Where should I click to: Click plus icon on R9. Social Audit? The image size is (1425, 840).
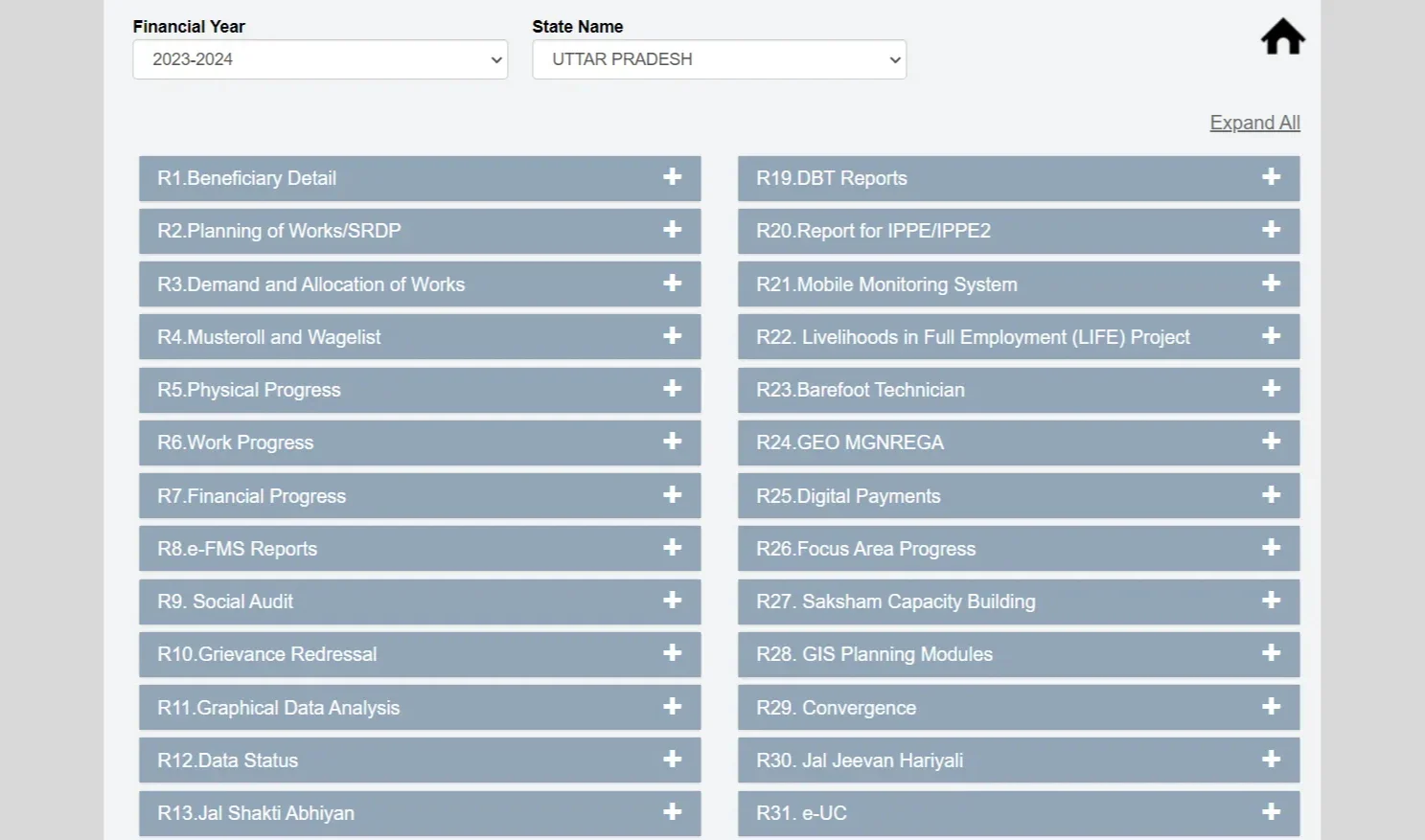coord(673,601)
